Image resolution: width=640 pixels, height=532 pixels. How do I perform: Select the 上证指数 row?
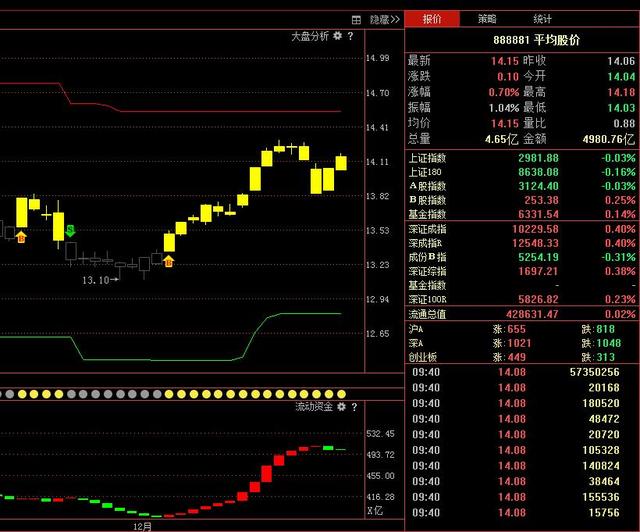click(522, 158)
